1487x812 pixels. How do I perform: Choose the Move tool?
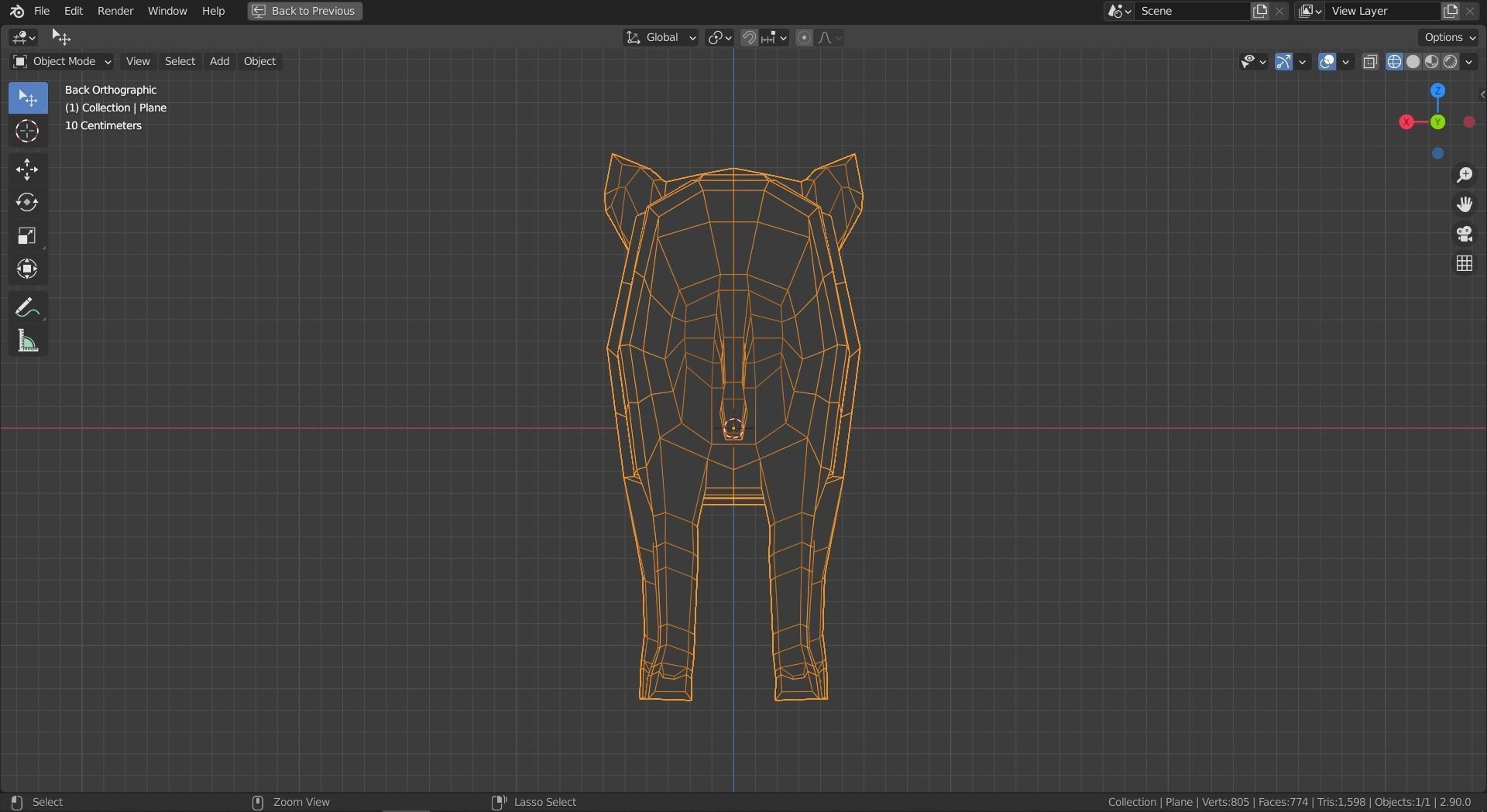(x=28, y=170)
